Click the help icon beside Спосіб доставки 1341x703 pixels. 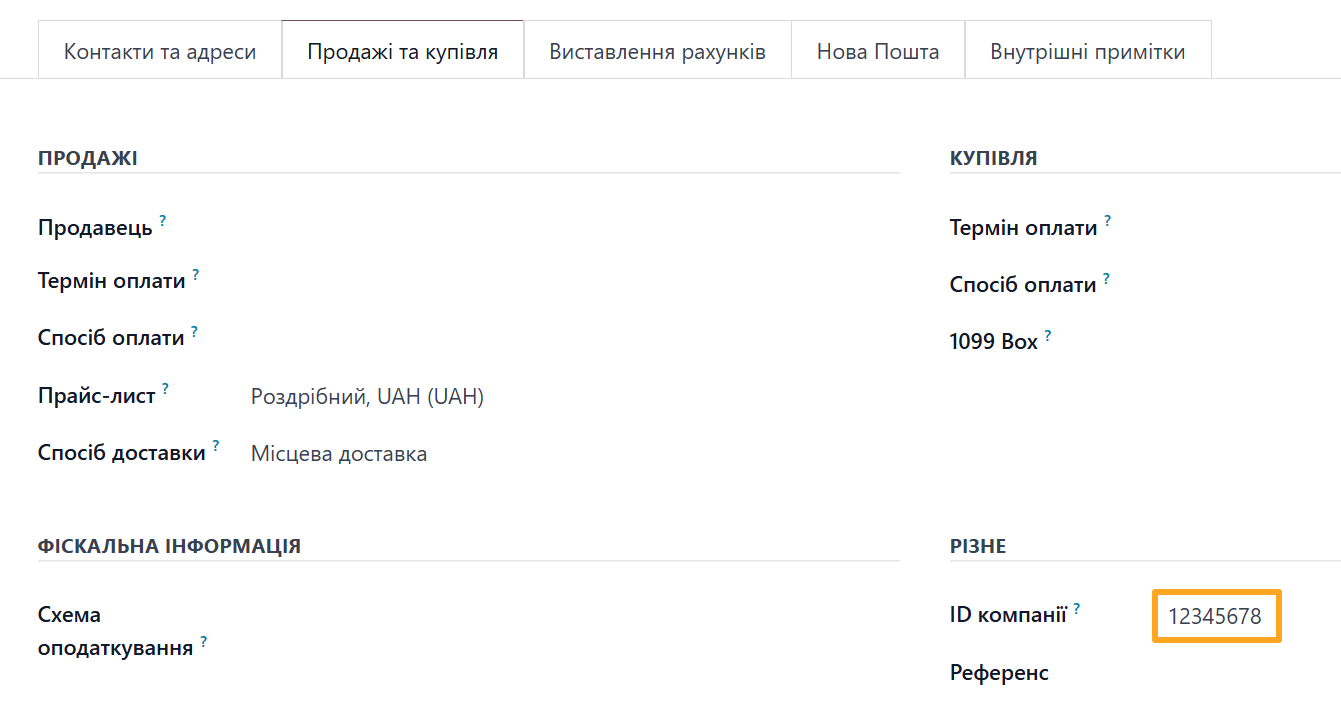pyautogui.click(x=214, y=444)
